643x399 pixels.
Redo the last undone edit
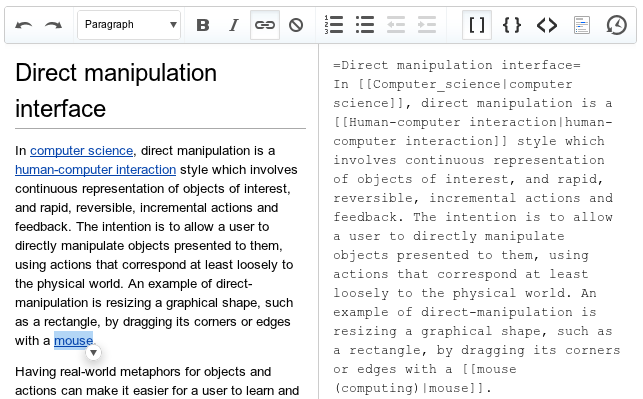point(53,25)
